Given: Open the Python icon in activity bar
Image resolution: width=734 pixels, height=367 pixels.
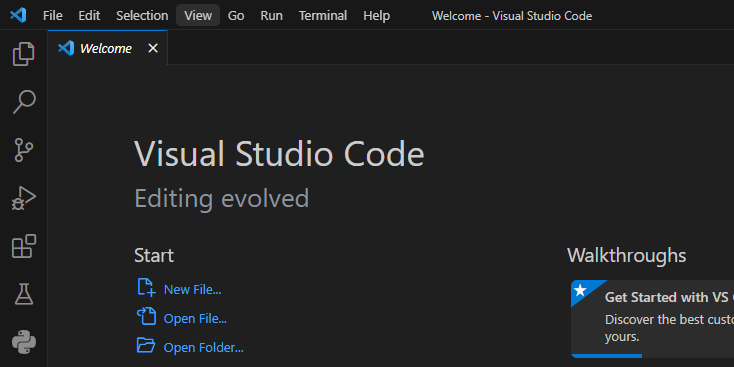Looking at the screenshot, I should (x=23, y=342).
